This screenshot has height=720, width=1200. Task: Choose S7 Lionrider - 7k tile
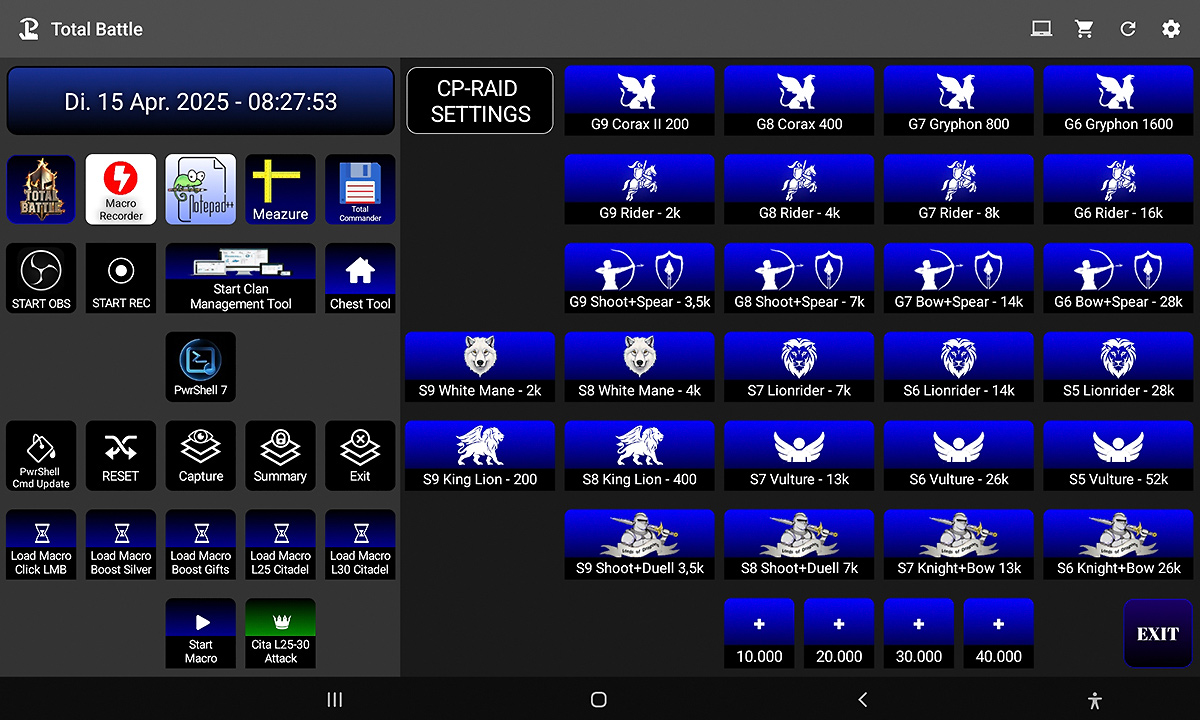coord(799,367)
